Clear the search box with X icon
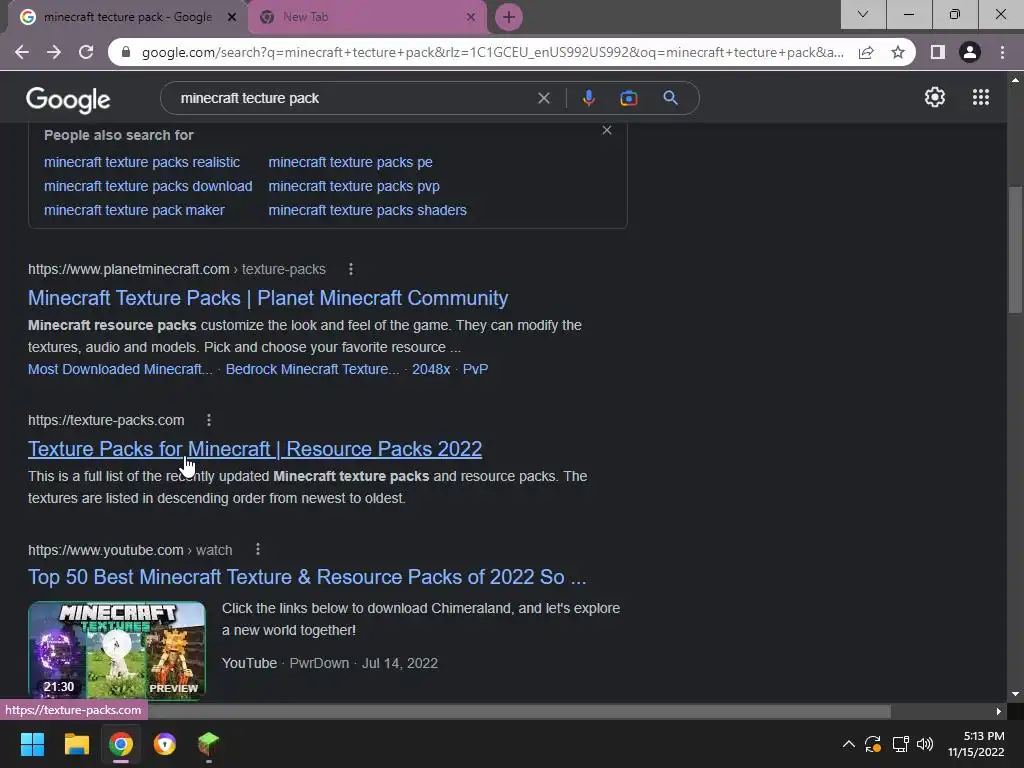 [x=543, y=98]
